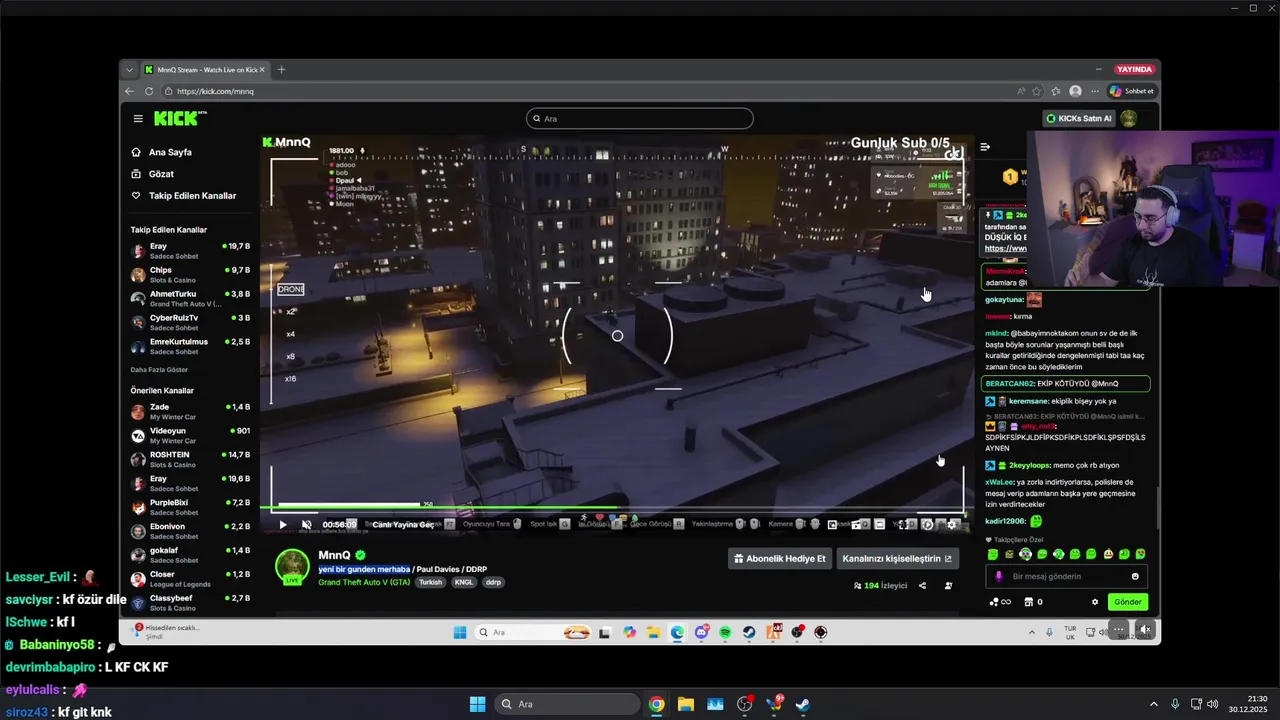Screen dimensions: 1280x720
Task: Show hidden tray icons chevron
Action: pyautogui.click(x=1154, y=704)
